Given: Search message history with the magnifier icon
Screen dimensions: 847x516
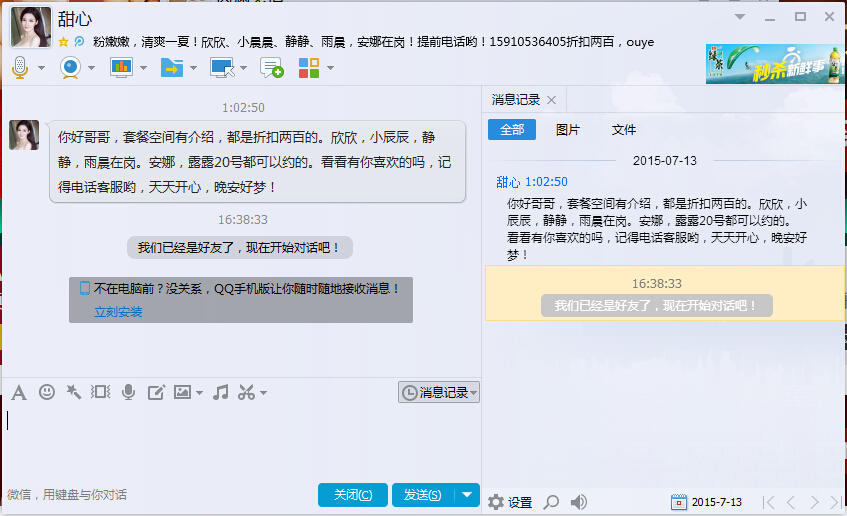Looking at the screenshot, I should (x=551, y=502).
